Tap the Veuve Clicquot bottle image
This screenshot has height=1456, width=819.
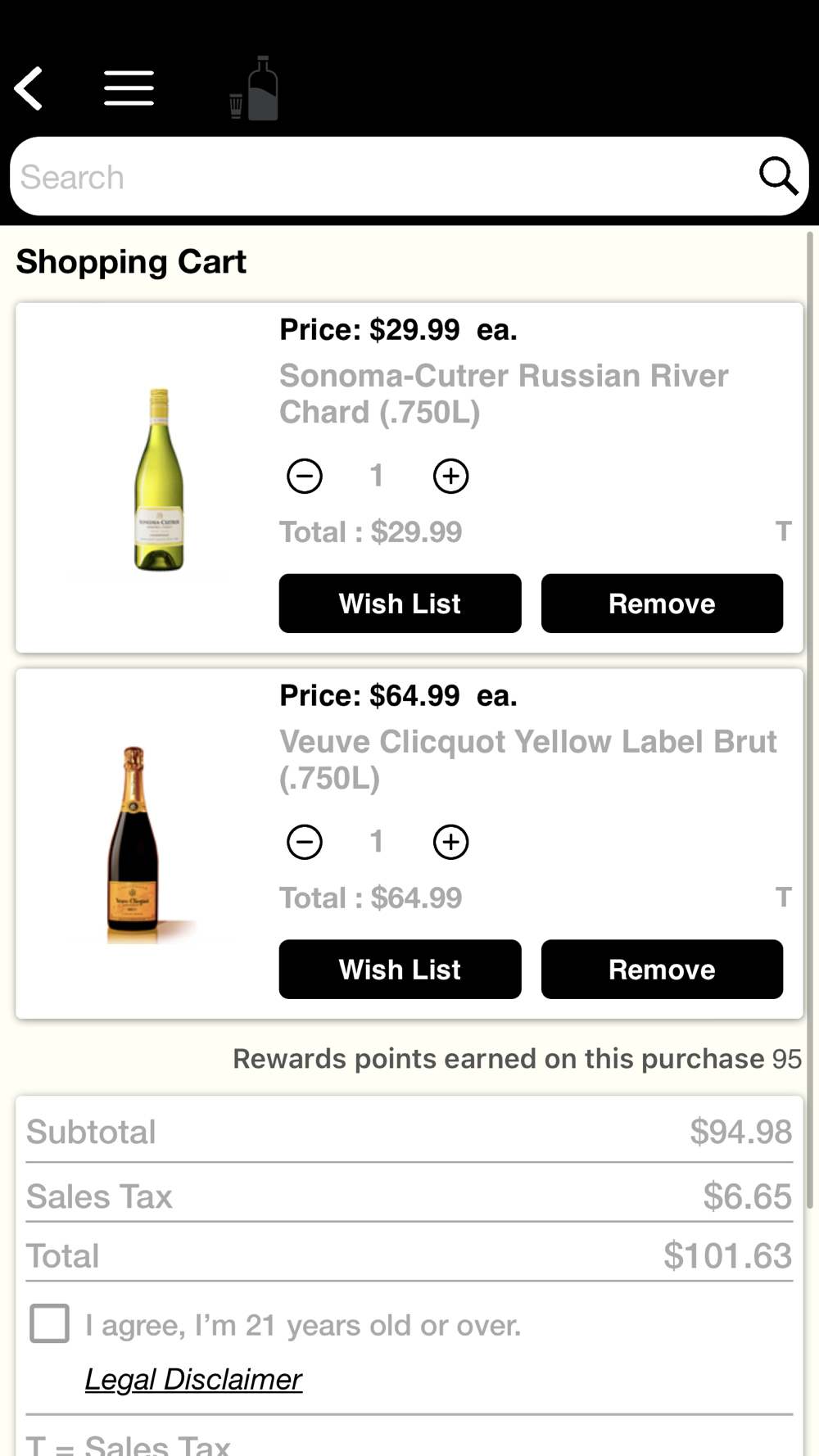click(x=135, y=843)
